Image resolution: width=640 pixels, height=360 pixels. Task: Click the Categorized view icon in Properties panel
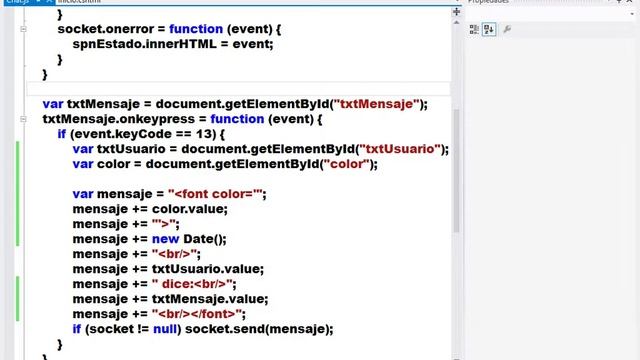(x=474, y=29)
